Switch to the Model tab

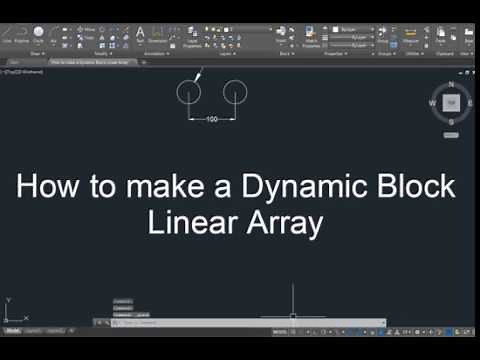(x=13, y=331)
